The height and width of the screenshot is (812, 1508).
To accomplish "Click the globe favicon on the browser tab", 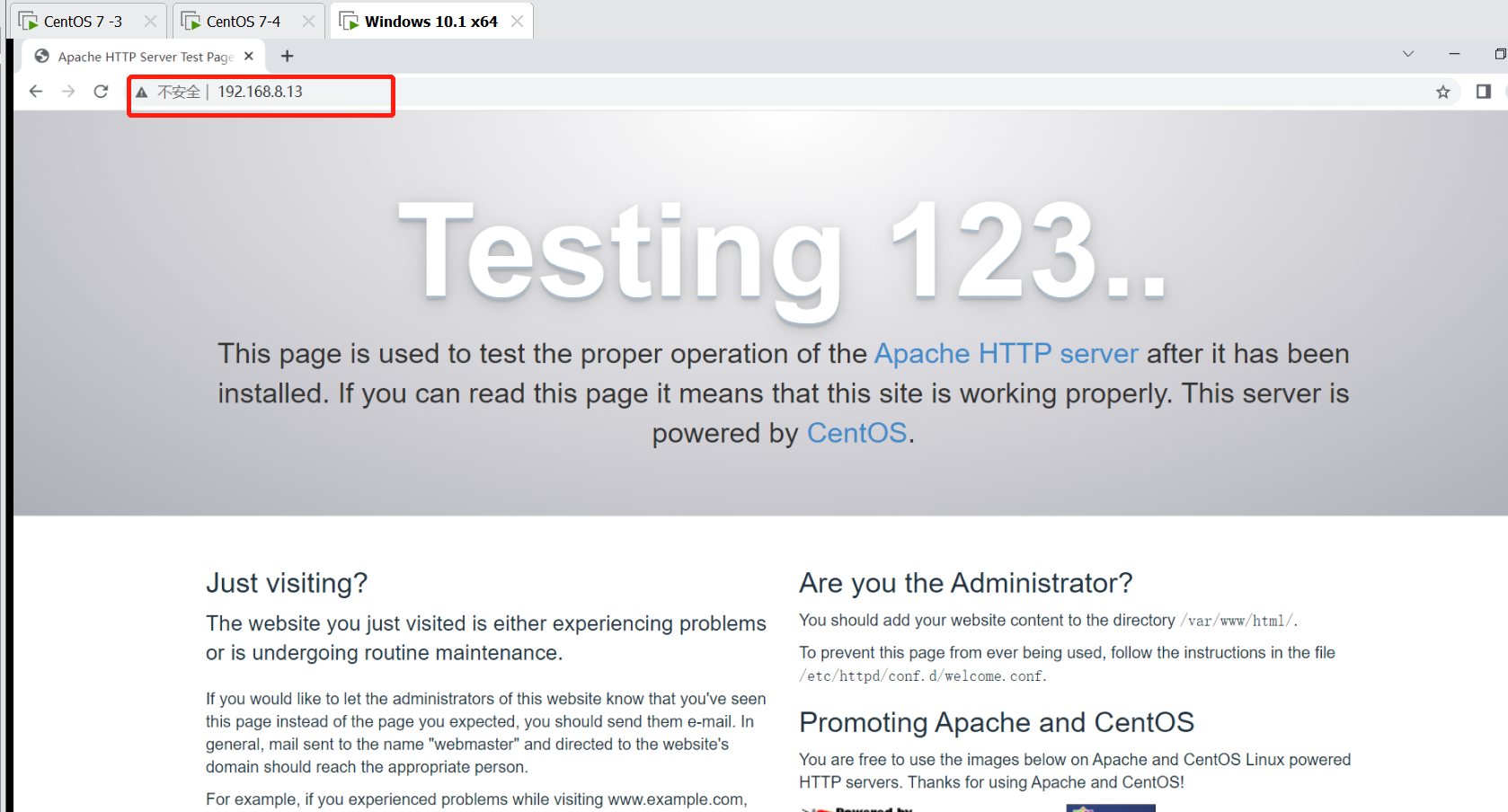I will (41, 56).
